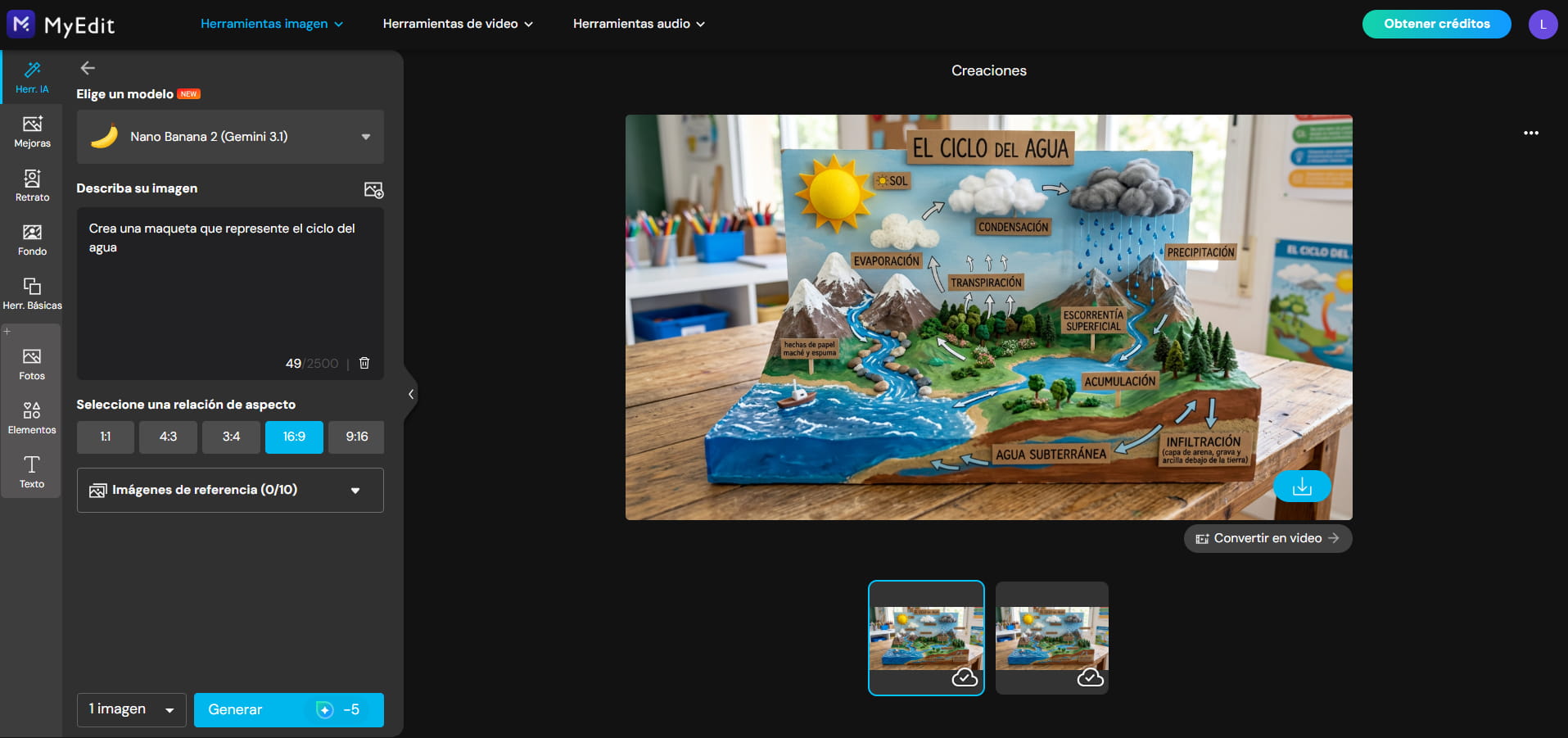Image resolution: width=1568 pixels, height=738 pixels.
Task: Select the second creation thumbnail
Action: point(1052,638)
